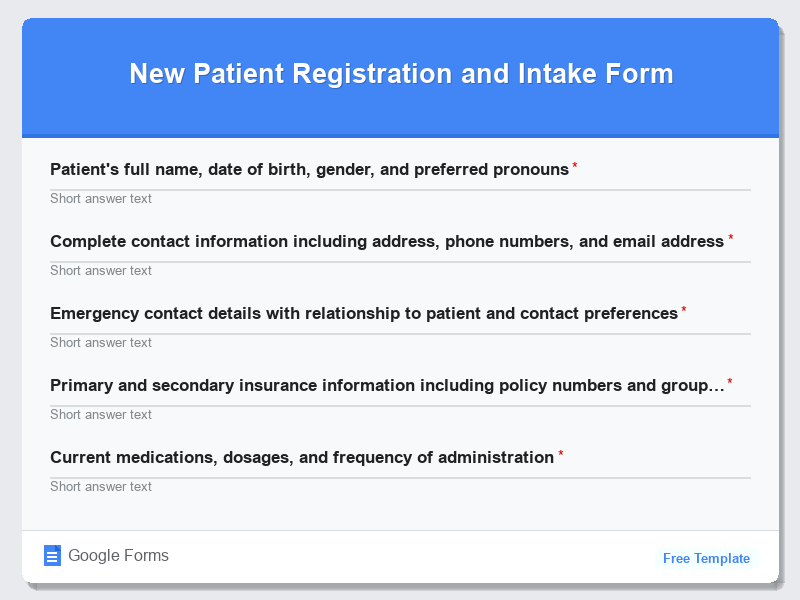Screen dimensions: 800x600
Task: Click the short answer field for current medications
Action: (x=400, y=487)
